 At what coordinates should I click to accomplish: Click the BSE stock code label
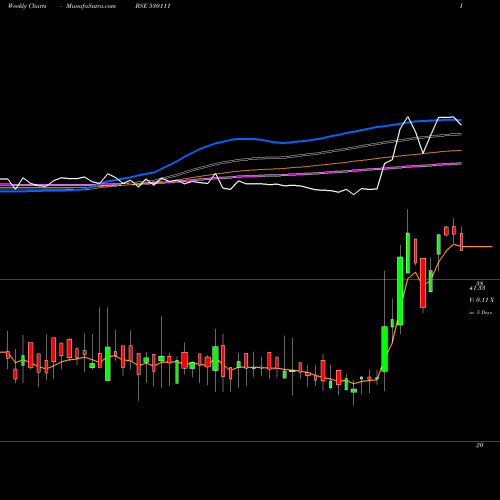153,6
